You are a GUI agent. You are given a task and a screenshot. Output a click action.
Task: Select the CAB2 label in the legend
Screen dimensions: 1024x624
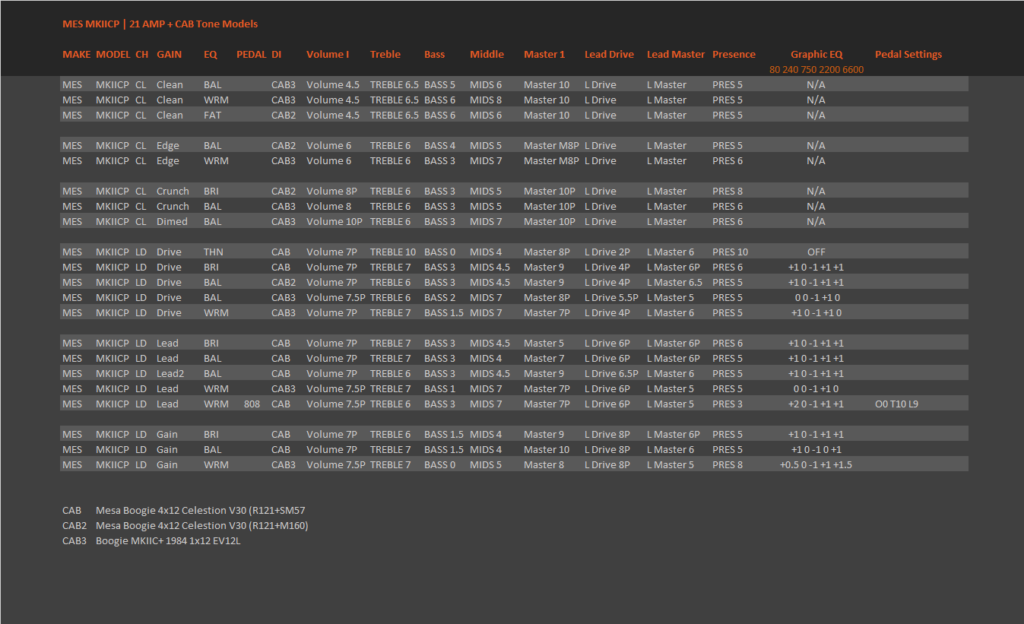click(74, 526)
